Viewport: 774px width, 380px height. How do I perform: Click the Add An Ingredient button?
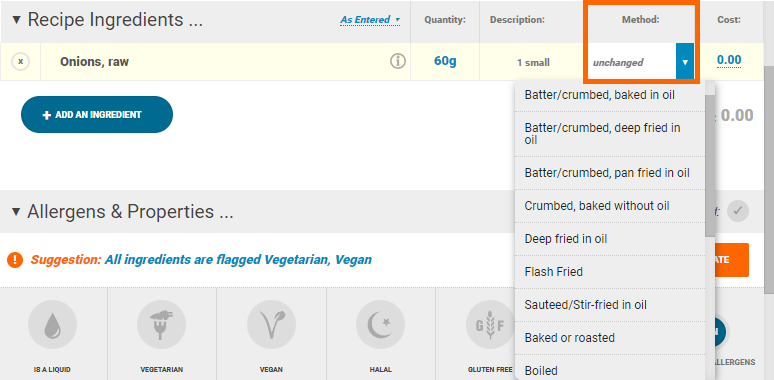pos(97,114)
